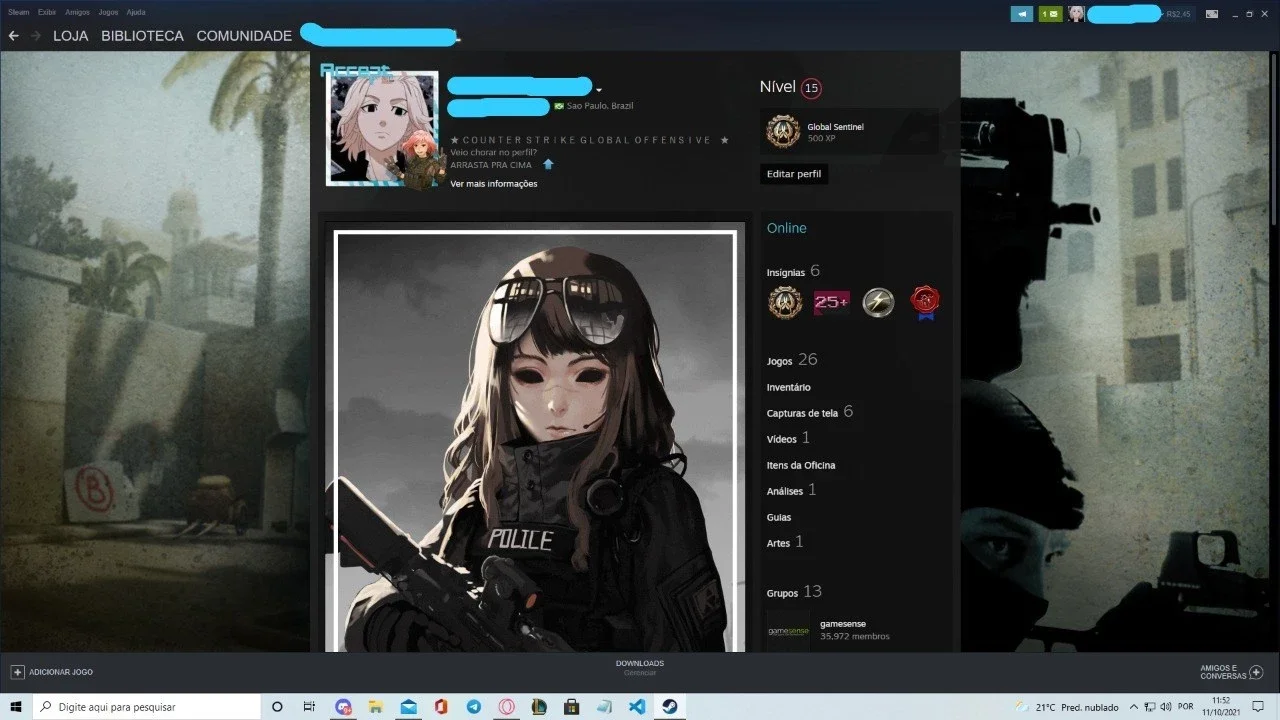Click the page scrollbar on right edge
Viewport: 1280px width, 720px height.
coord(1275,140)
